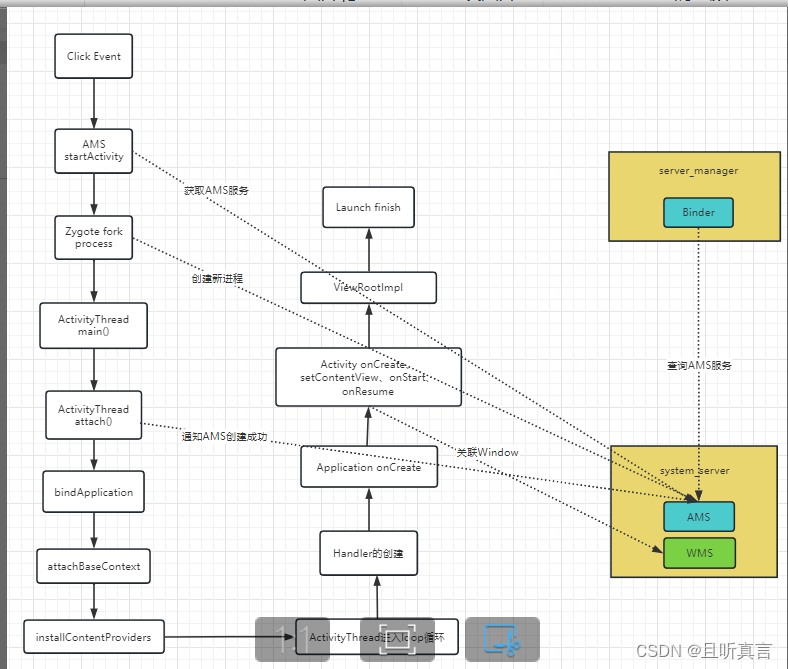The width and height of the screenshot is (788, 669).
Task: Select the Activity onCreate setContentView node
Action: (368, 377)
